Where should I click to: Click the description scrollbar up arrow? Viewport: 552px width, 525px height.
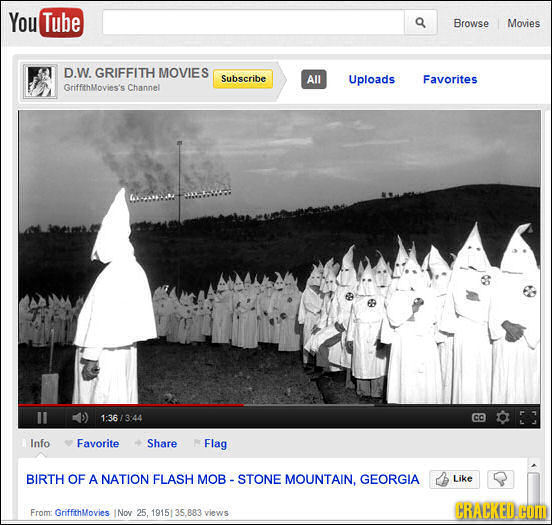[534, 465]
